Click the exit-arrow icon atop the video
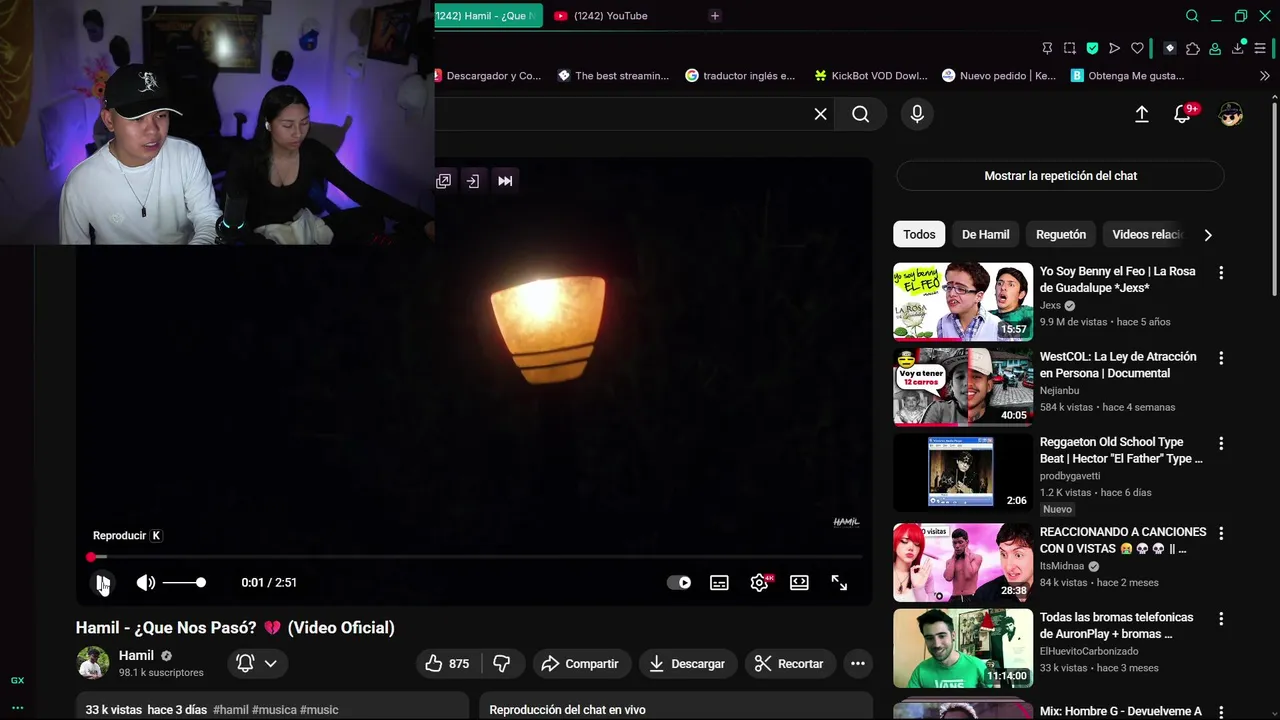This screenshot has width=1280, height=720. (473, 181)
